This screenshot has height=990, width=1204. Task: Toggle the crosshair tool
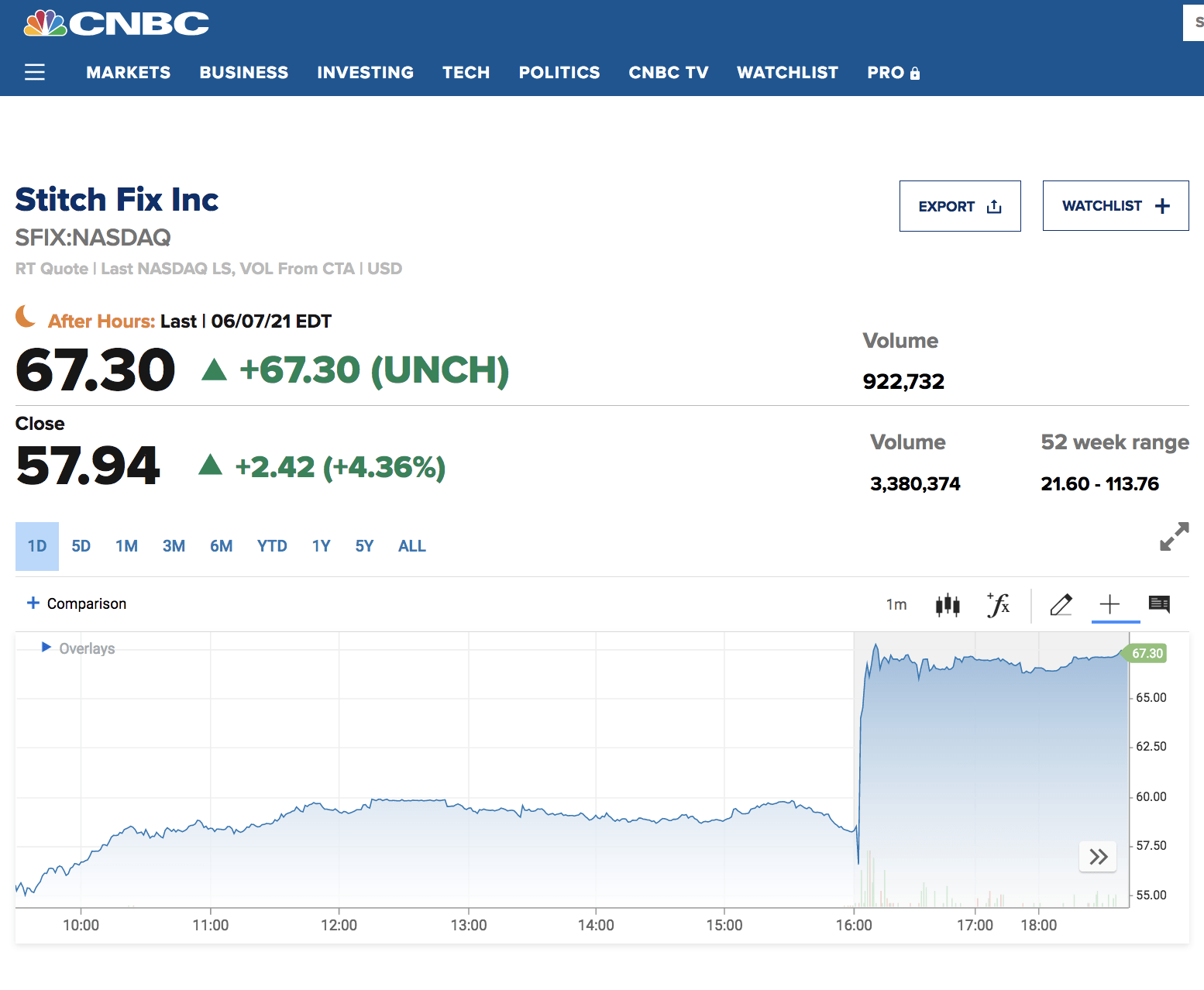pos(1109,605)
